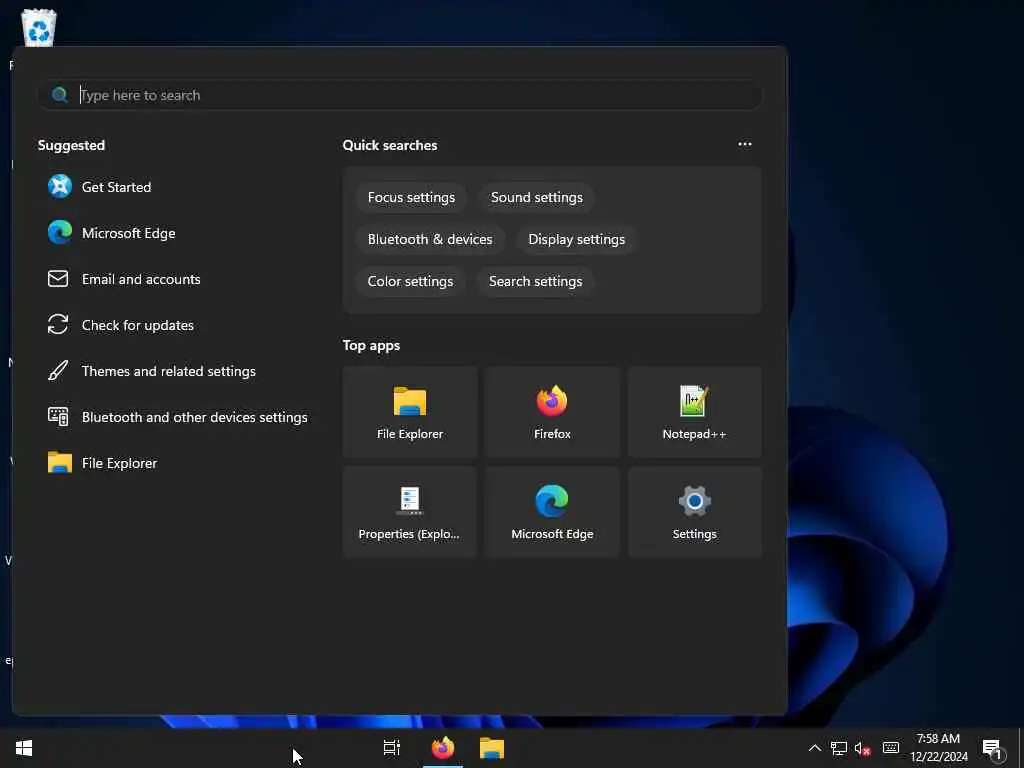Open Notepad++ tile in Top apps
This screenshot has width=1024, height=768.
point(694,412)
